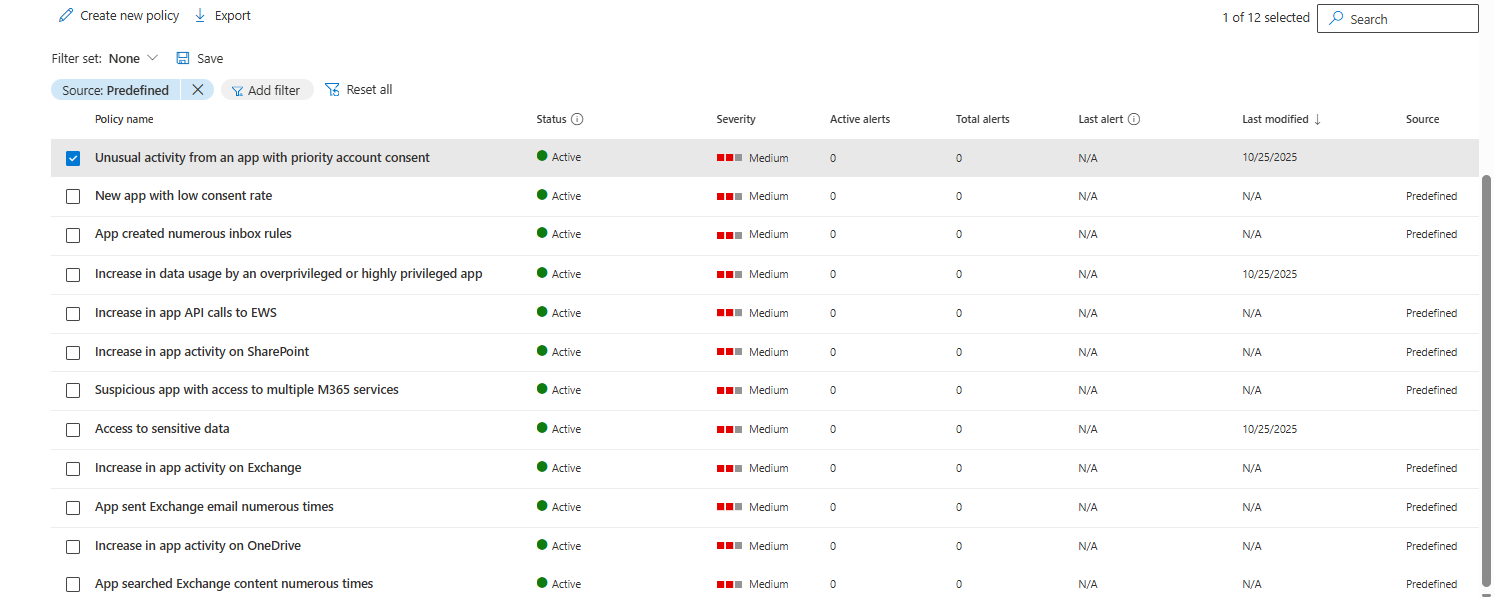Save the current filter set

point(199,58)
